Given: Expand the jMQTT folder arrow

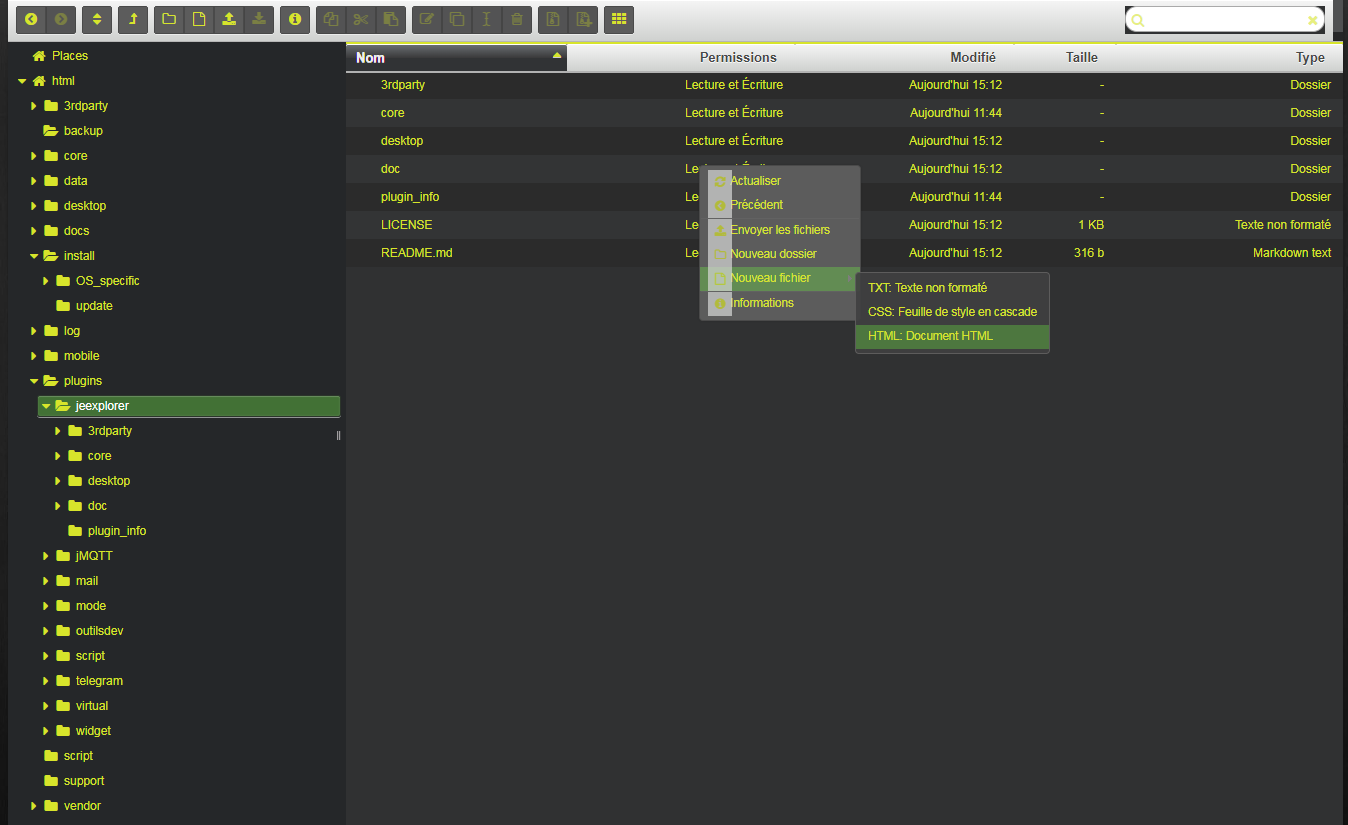Looking at the screenshot, I should (46, 556).
